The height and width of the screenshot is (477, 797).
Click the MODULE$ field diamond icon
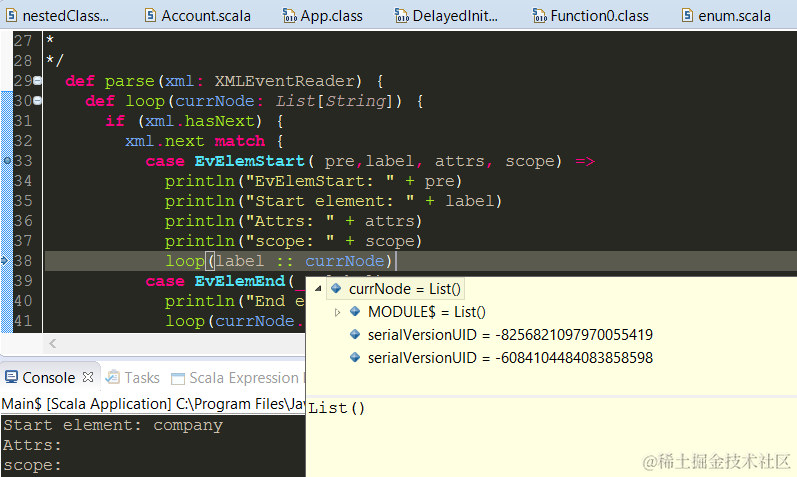(355, 311)
